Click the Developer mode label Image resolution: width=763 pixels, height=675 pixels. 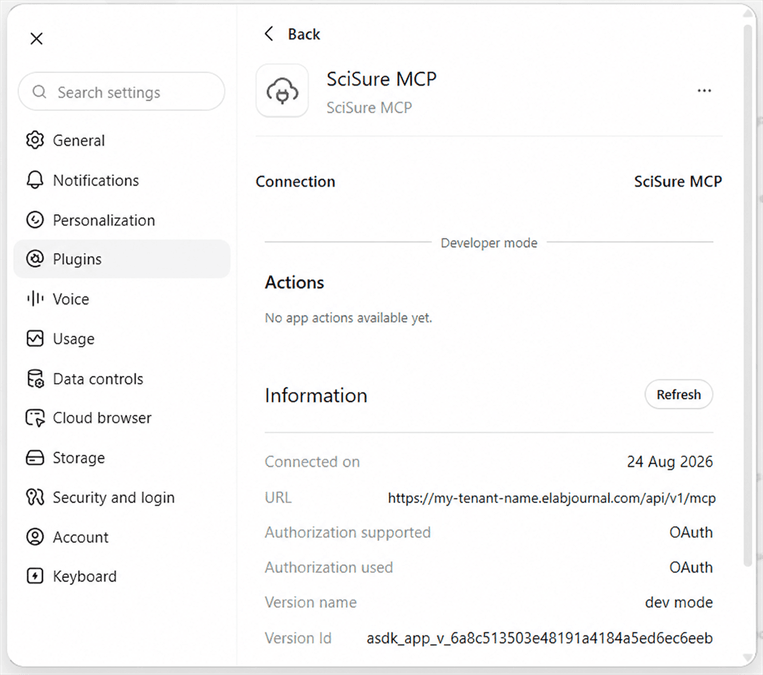point(489,243)
